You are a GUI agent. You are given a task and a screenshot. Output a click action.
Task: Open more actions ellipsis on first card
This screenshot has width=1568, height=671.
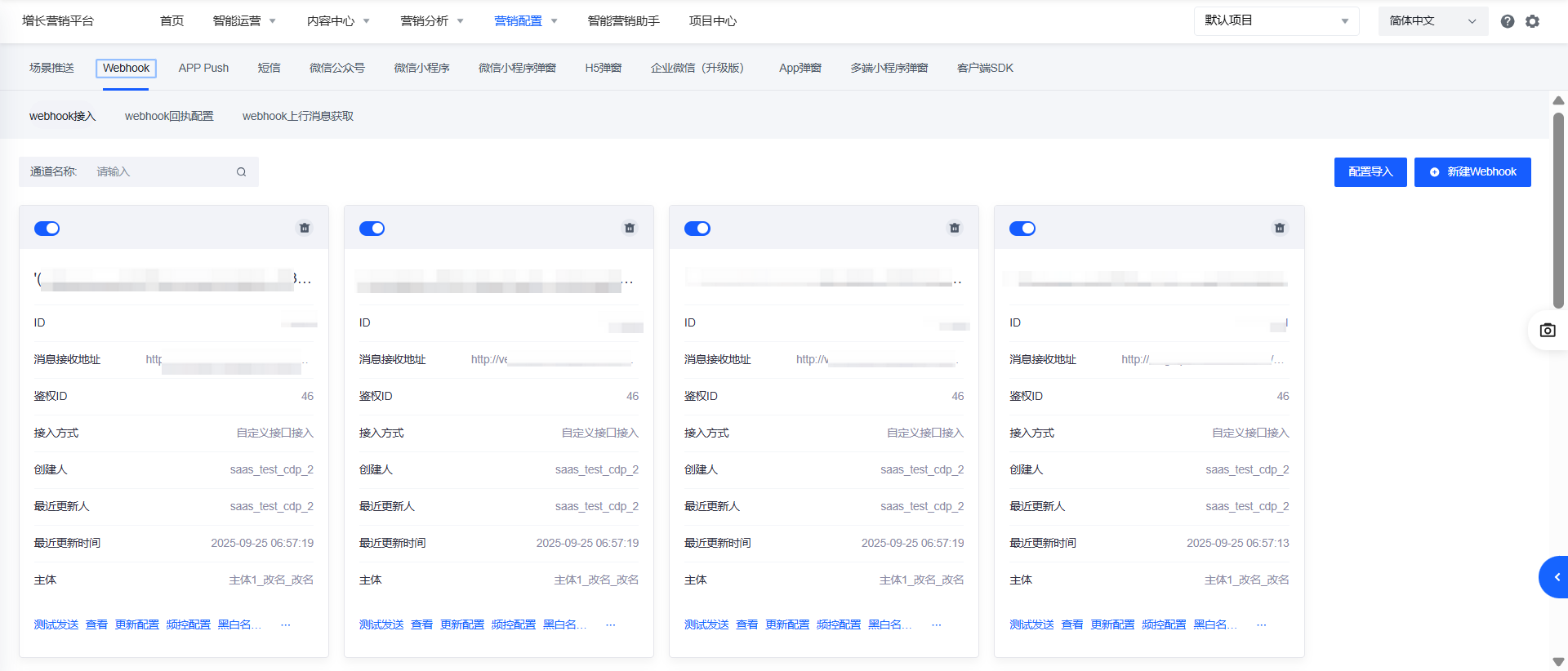(286, 624)
